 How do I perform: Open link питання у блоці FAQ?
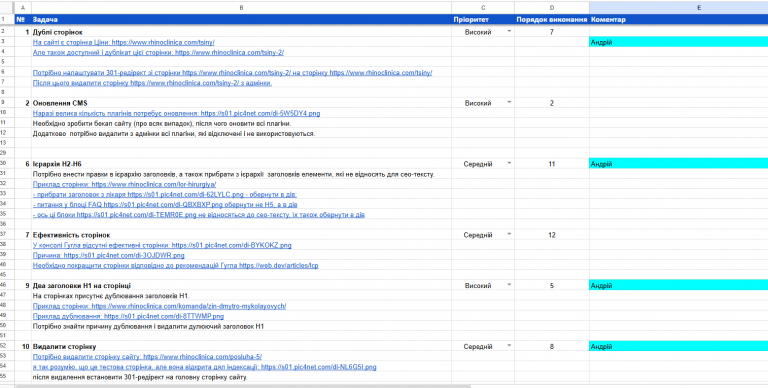(x=165, y=205)
